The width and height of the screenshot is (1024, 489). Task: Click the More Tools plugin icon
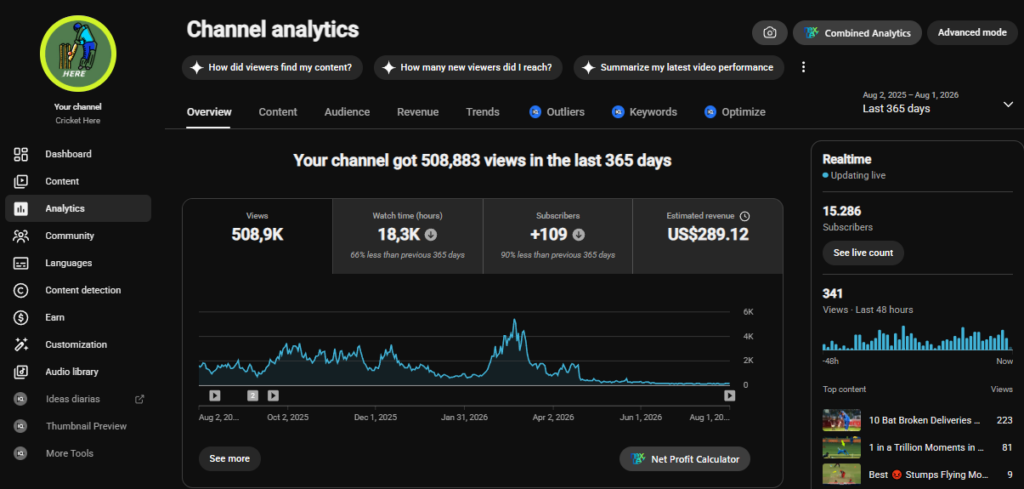coord(21,454)
